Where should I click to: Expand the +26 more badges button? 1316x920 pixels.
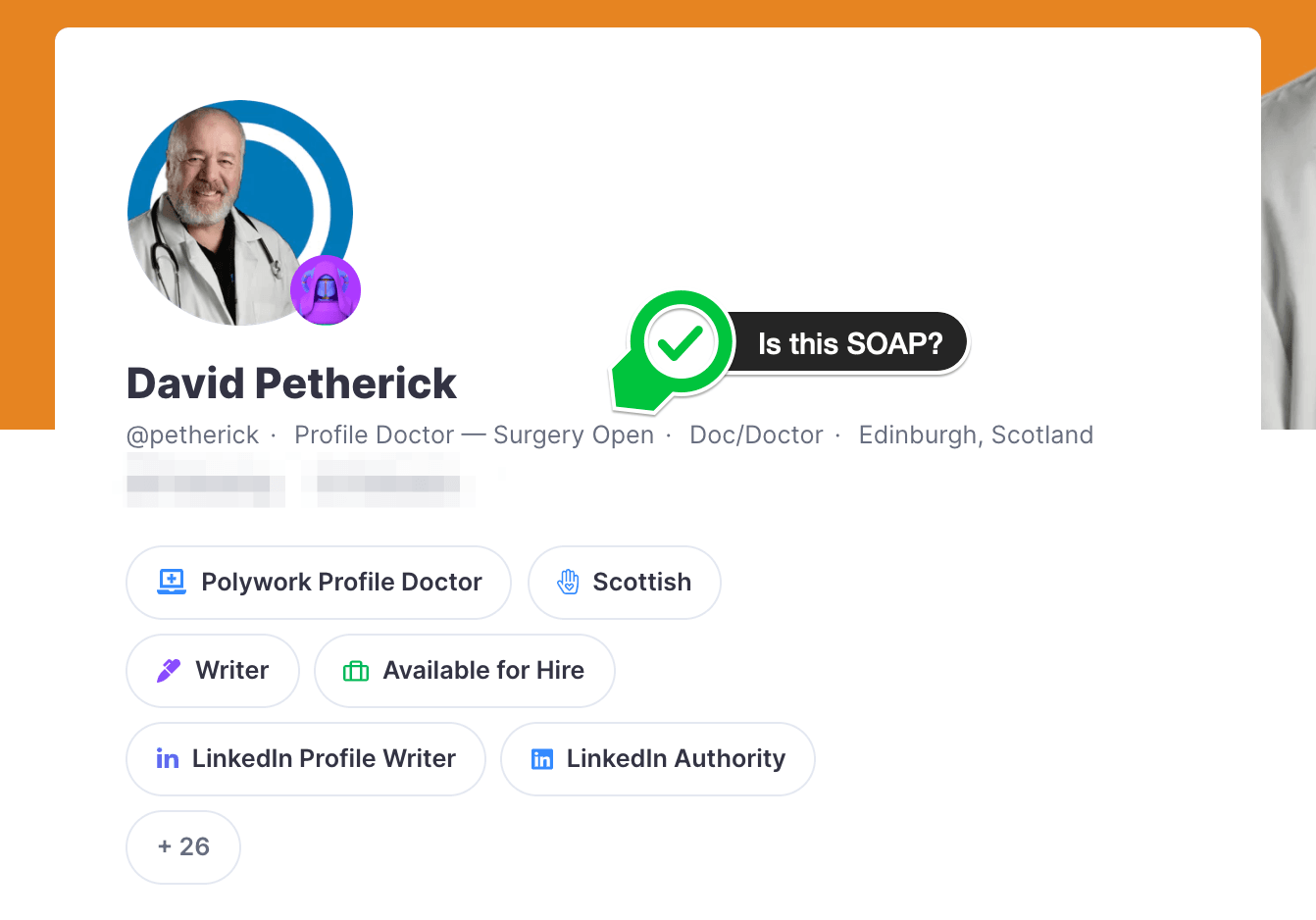coord(183,846)
